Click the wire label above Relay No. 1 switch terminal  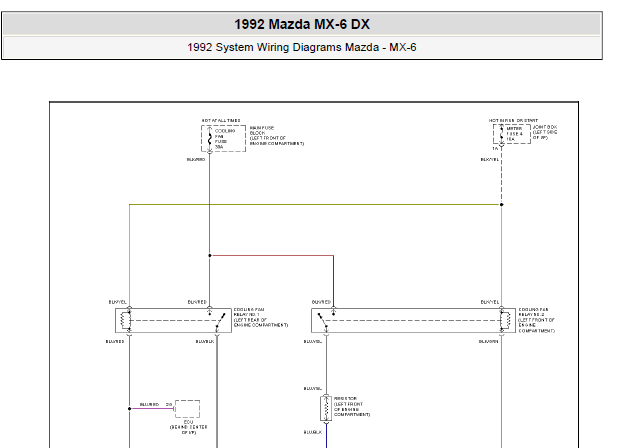coord(197,302)
